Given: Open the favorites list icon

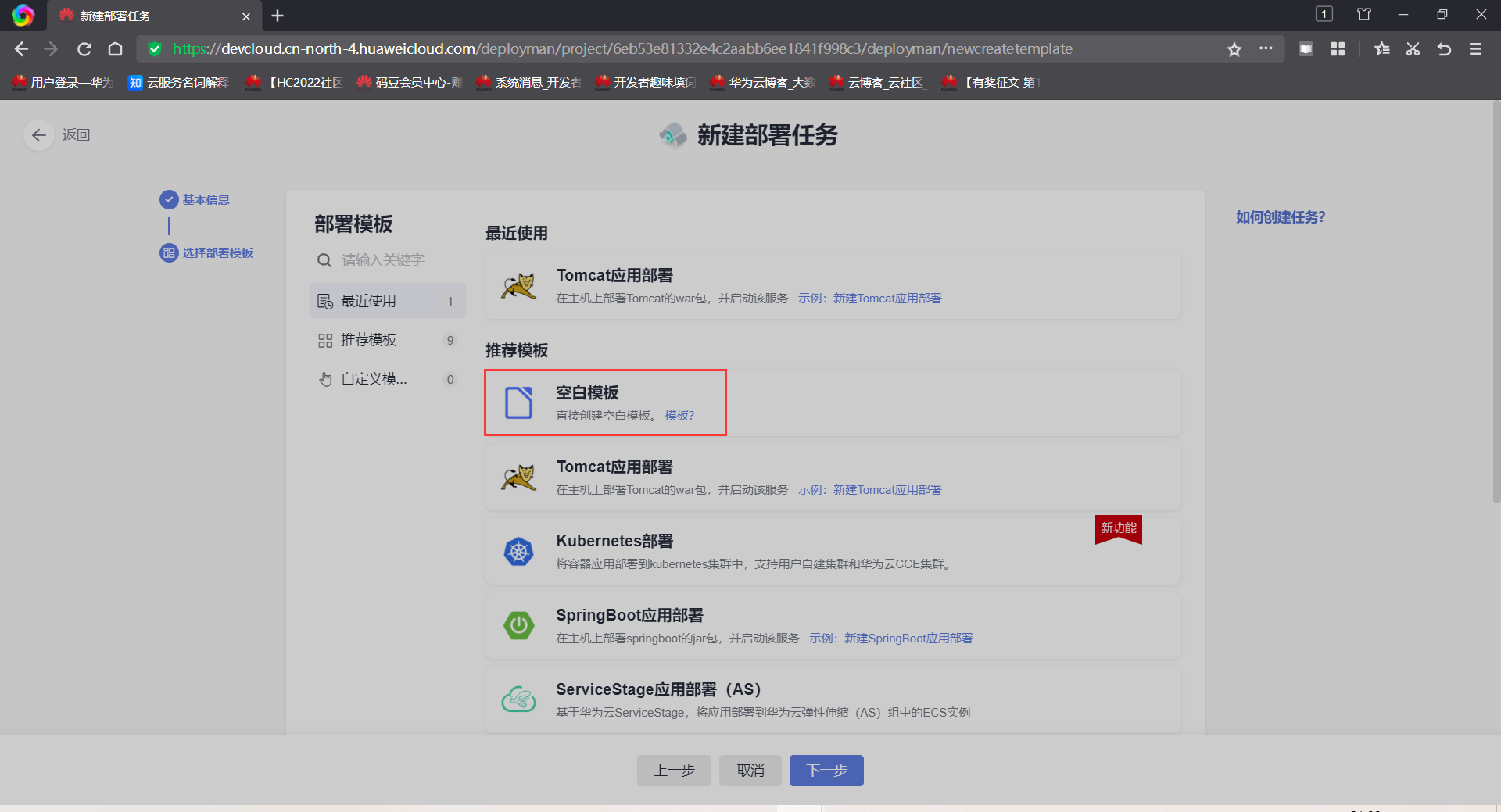Looking at the screenshot, I should [x=1382, y=49].
